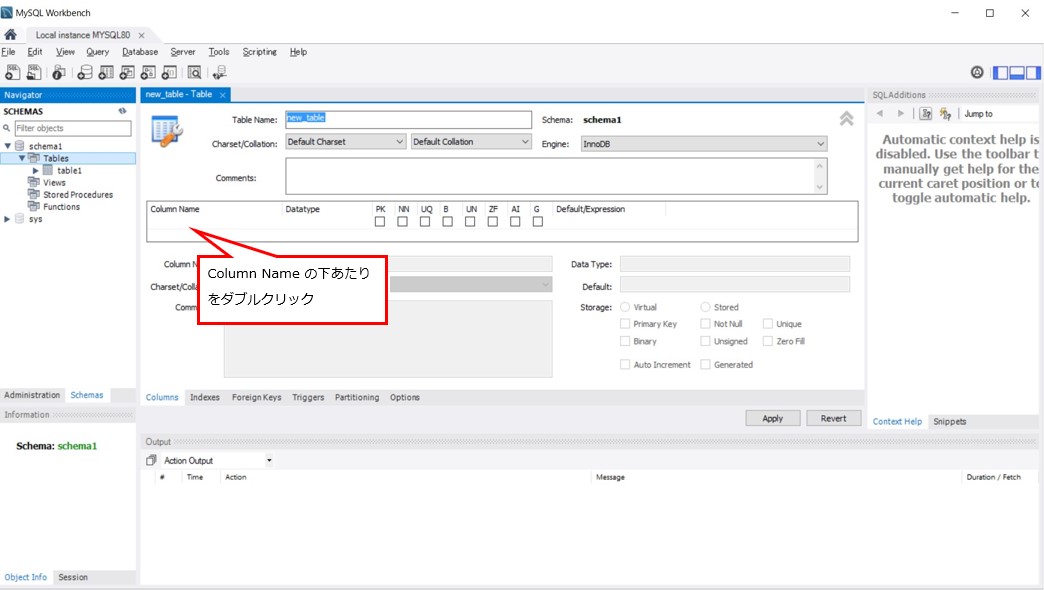Click the create new stored procedure icon
1044x590 pixels.
pyautogui.click(x=148, y=72)
